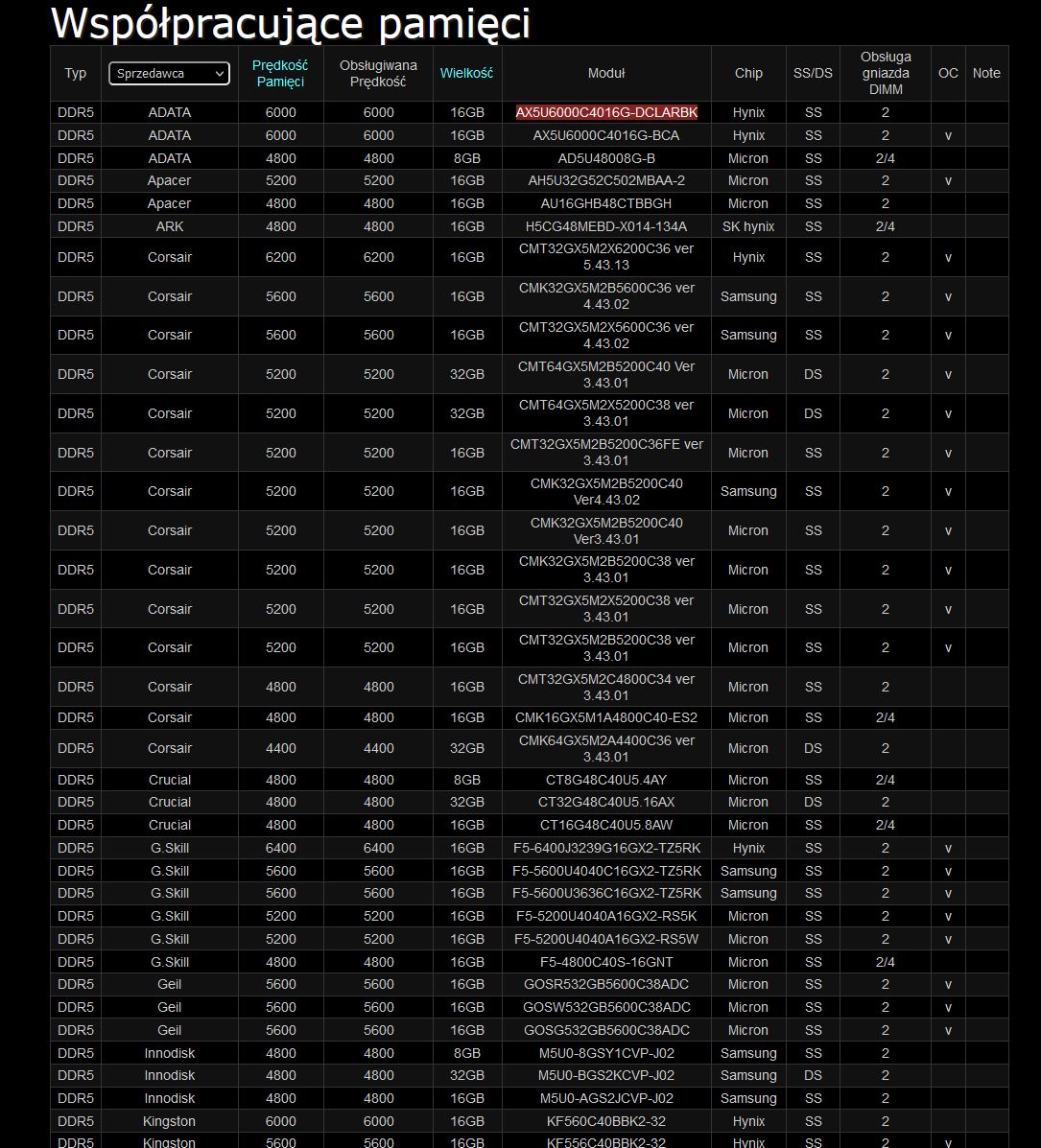
Task: Select module CMT32GX5M2X5200C38 ver 3.43.01
Action: (x=606, y=608)
